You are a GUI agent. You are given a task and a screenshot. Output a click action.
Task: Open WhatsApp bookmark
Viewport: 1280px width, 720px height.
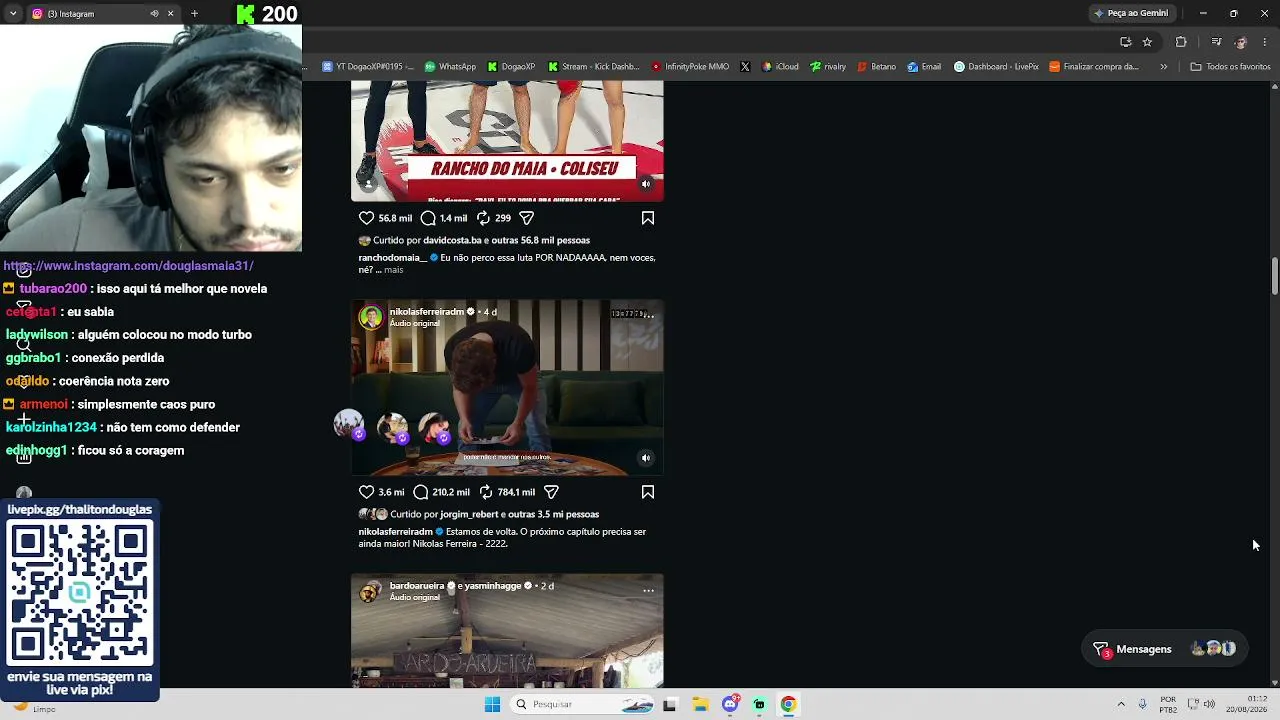(450, 67)
